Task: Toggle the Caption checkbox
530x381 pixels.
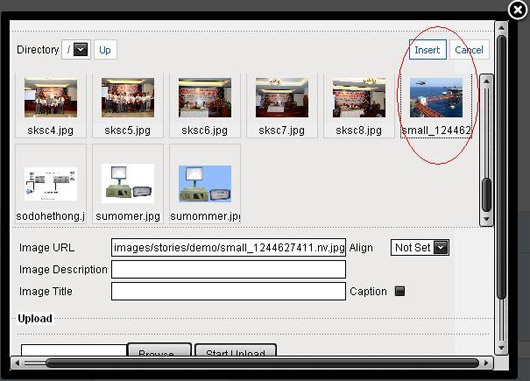Action: [x=400, y=291]
